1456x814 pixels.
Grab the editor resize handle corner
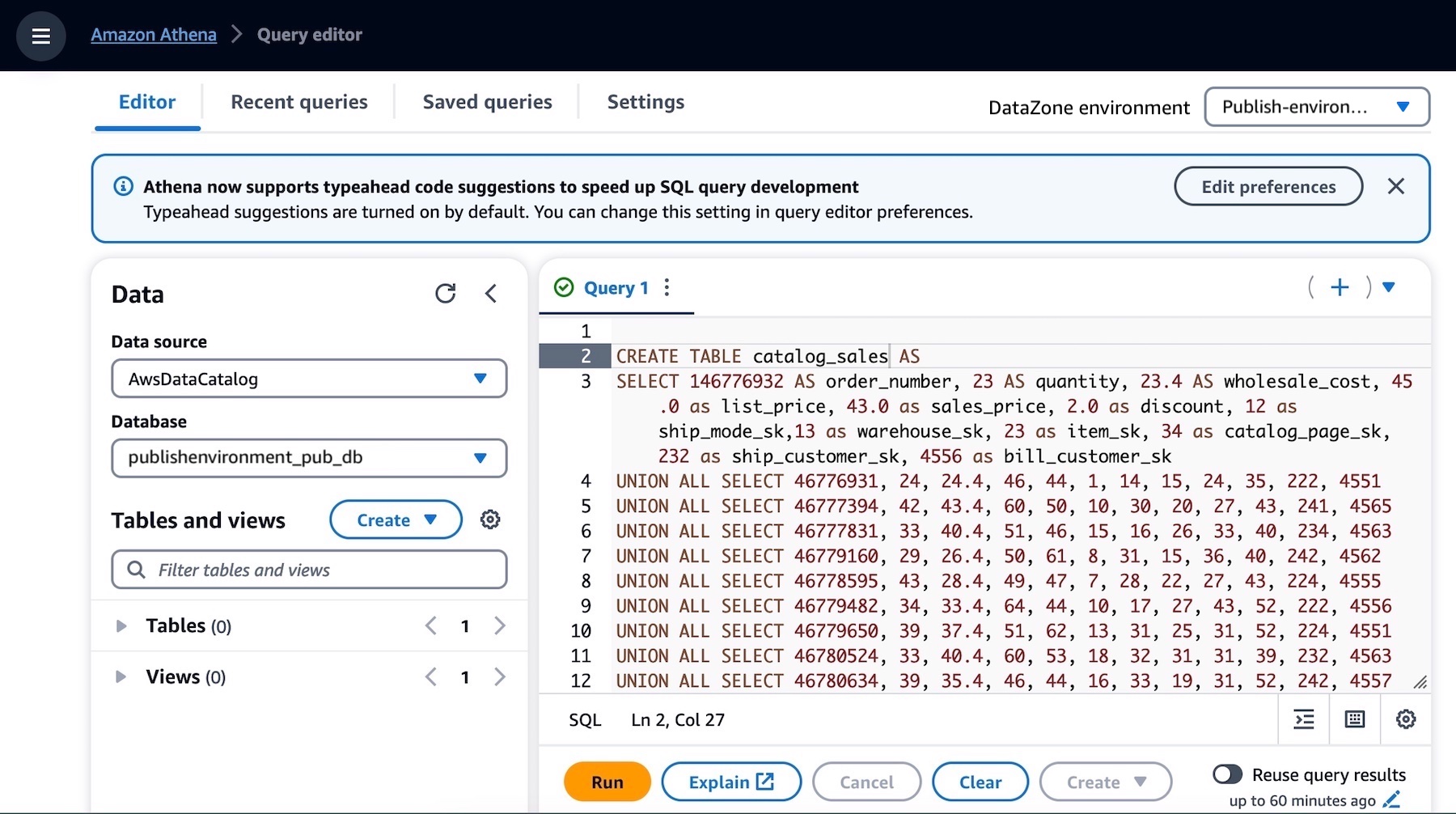1420,682
